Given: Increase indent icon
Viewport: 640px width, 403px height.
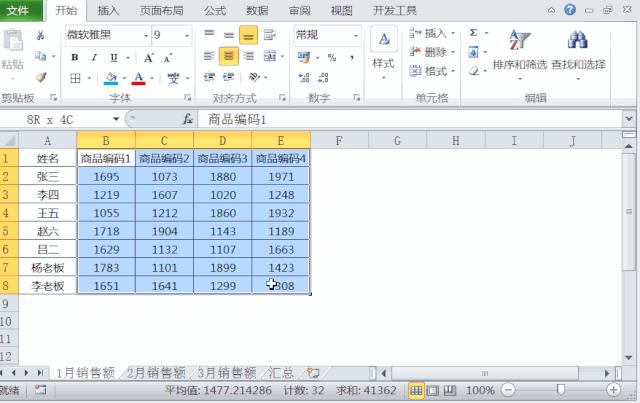Looking at the screenshot, I should 229,77.
